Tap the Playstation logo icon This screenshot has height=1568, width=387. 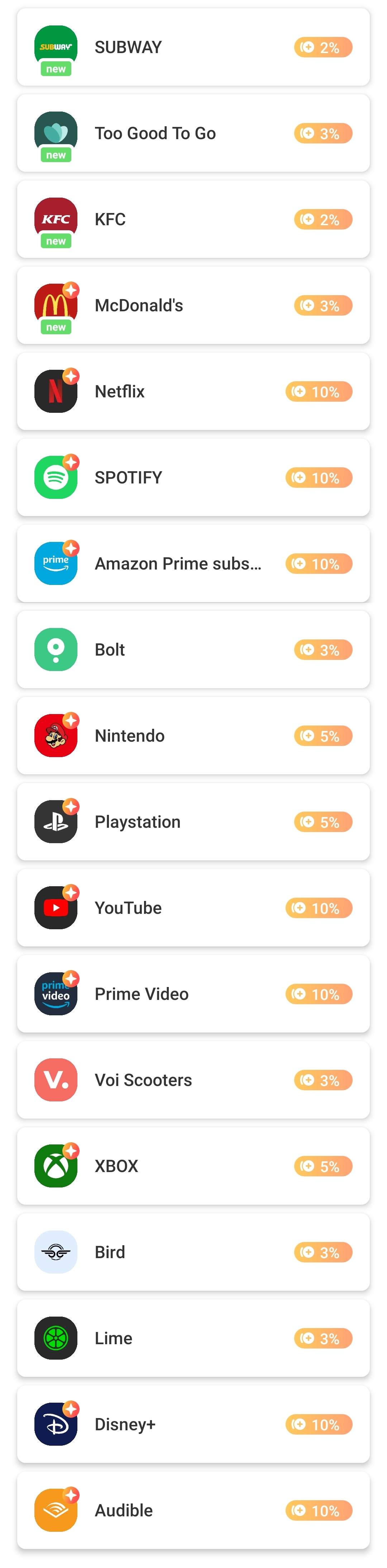[56, 822]
